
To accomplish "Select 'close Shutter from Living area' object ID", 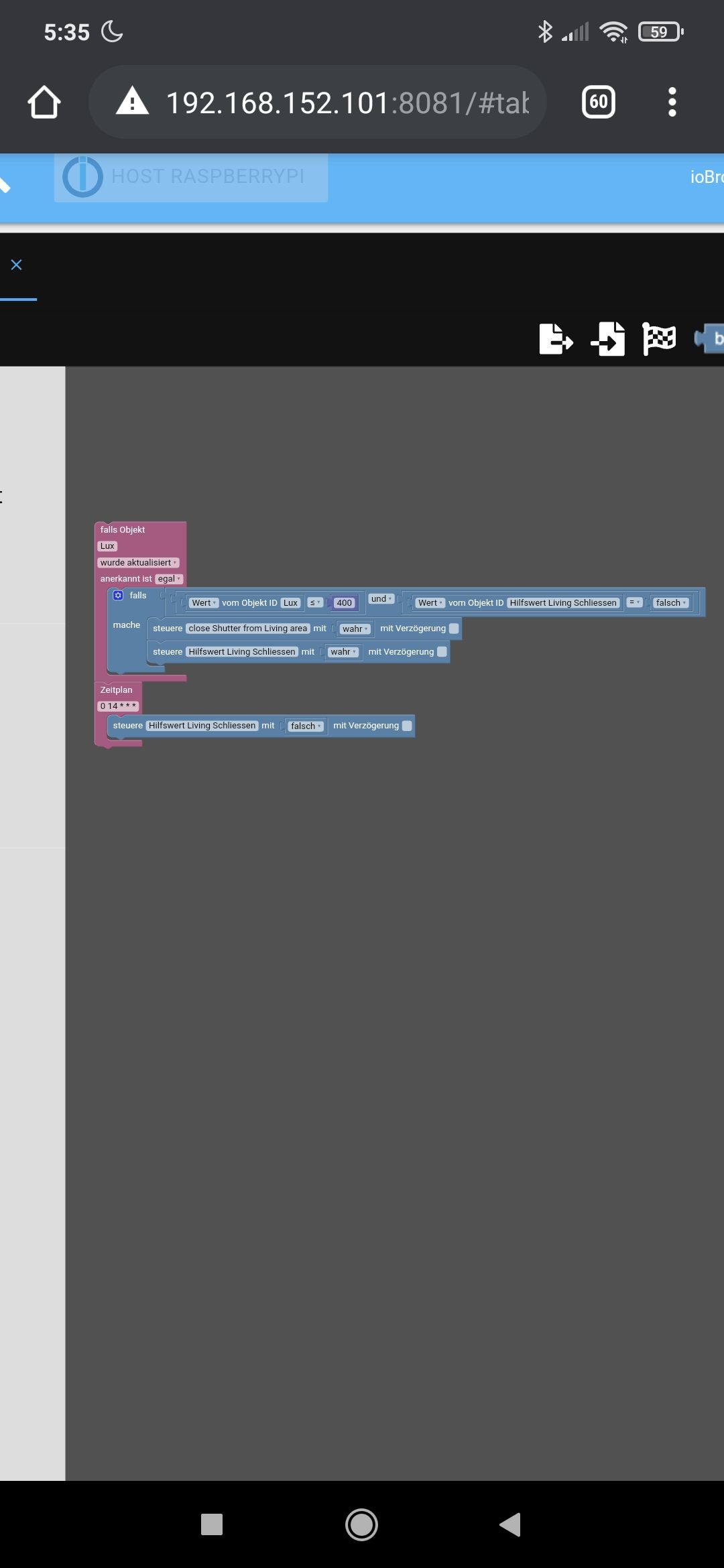I will (x=248, y=629).
